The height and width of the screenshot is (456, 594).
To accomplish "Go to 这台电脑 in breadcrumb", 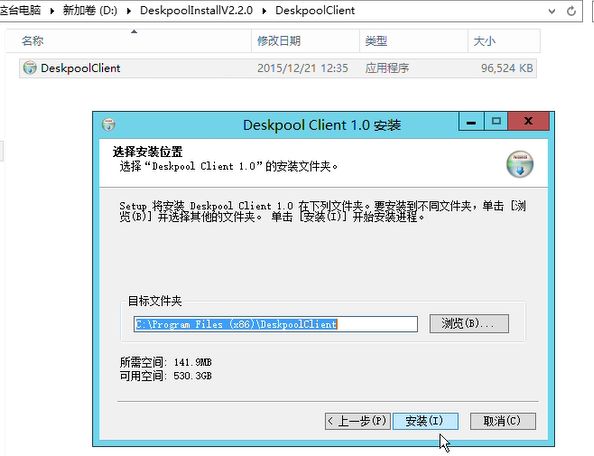I will pos(20,10).
